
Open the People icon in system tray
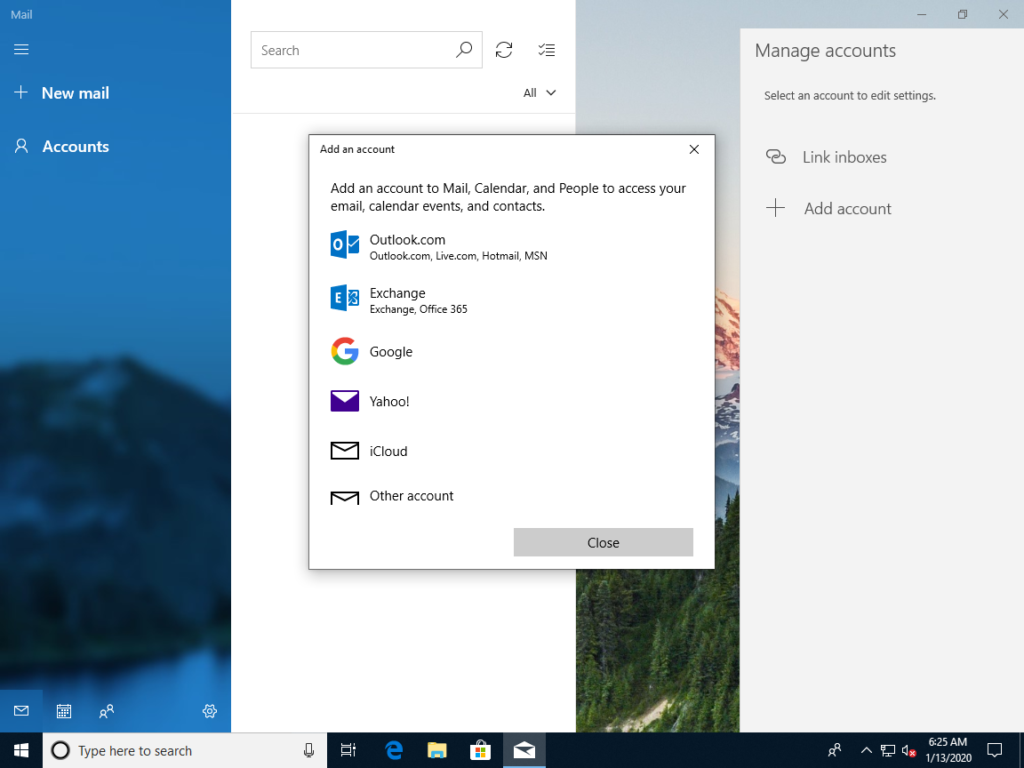[x=835, y=750]
